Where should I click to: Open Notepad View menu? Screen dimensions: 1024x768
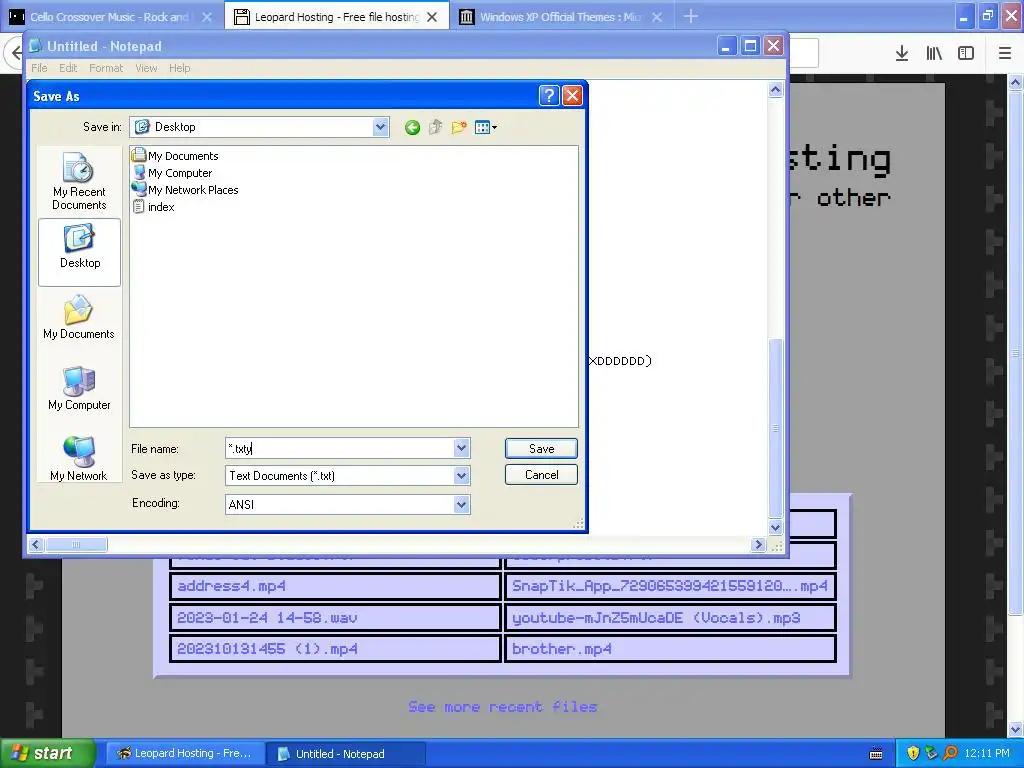coord(146,68)
